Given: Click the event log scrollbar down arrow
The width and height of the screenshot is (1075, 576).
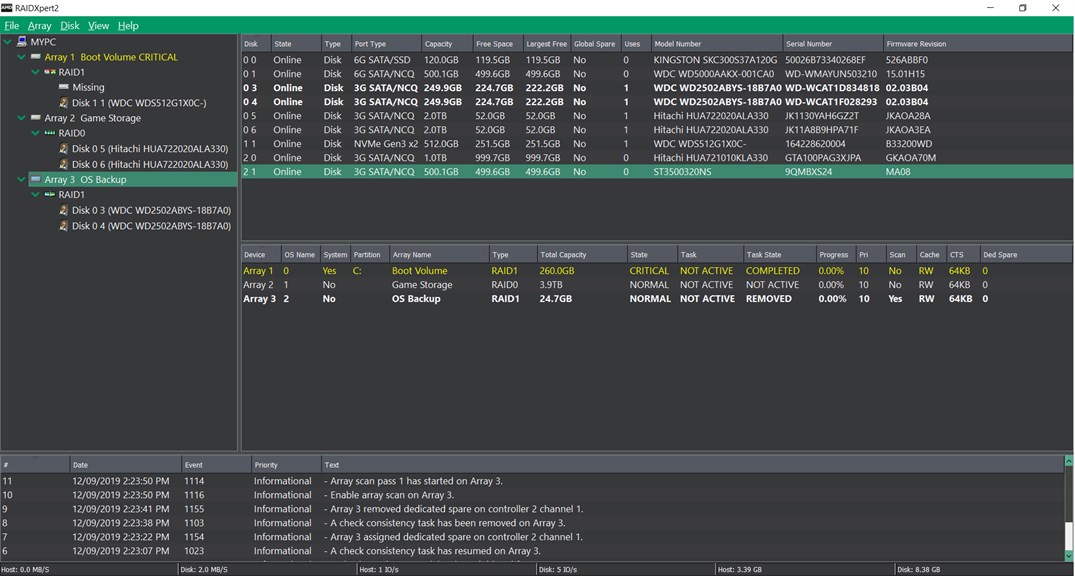Looking at the screenshot, I should [x=1068, y=556].
